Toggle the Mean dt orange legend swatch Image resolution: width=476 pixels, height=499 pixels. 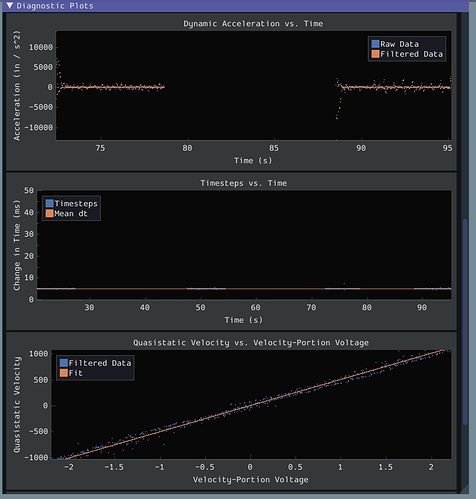[x=50, y=213]
